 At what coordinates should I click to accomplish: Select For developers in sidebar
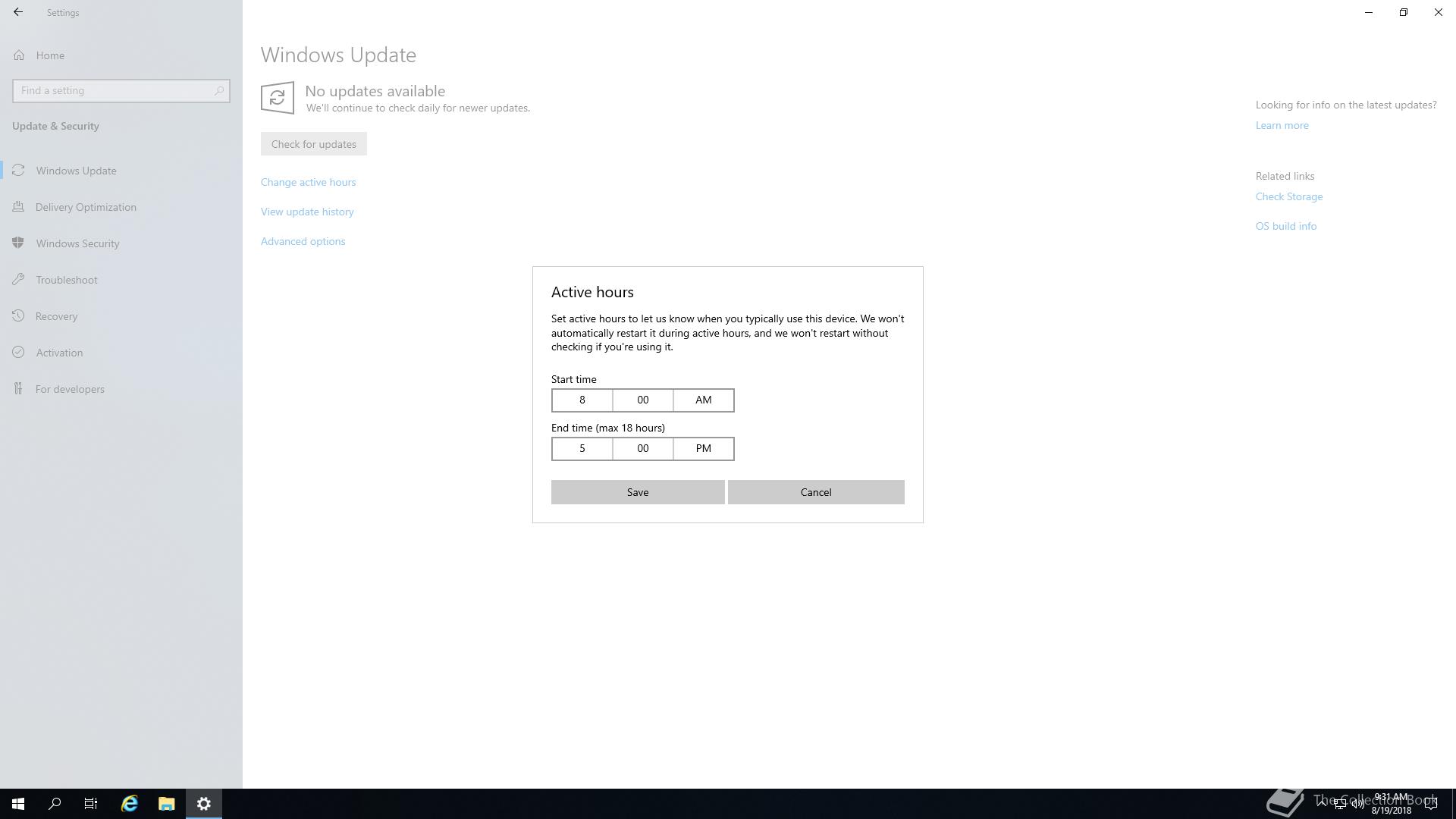pos(121,389)
